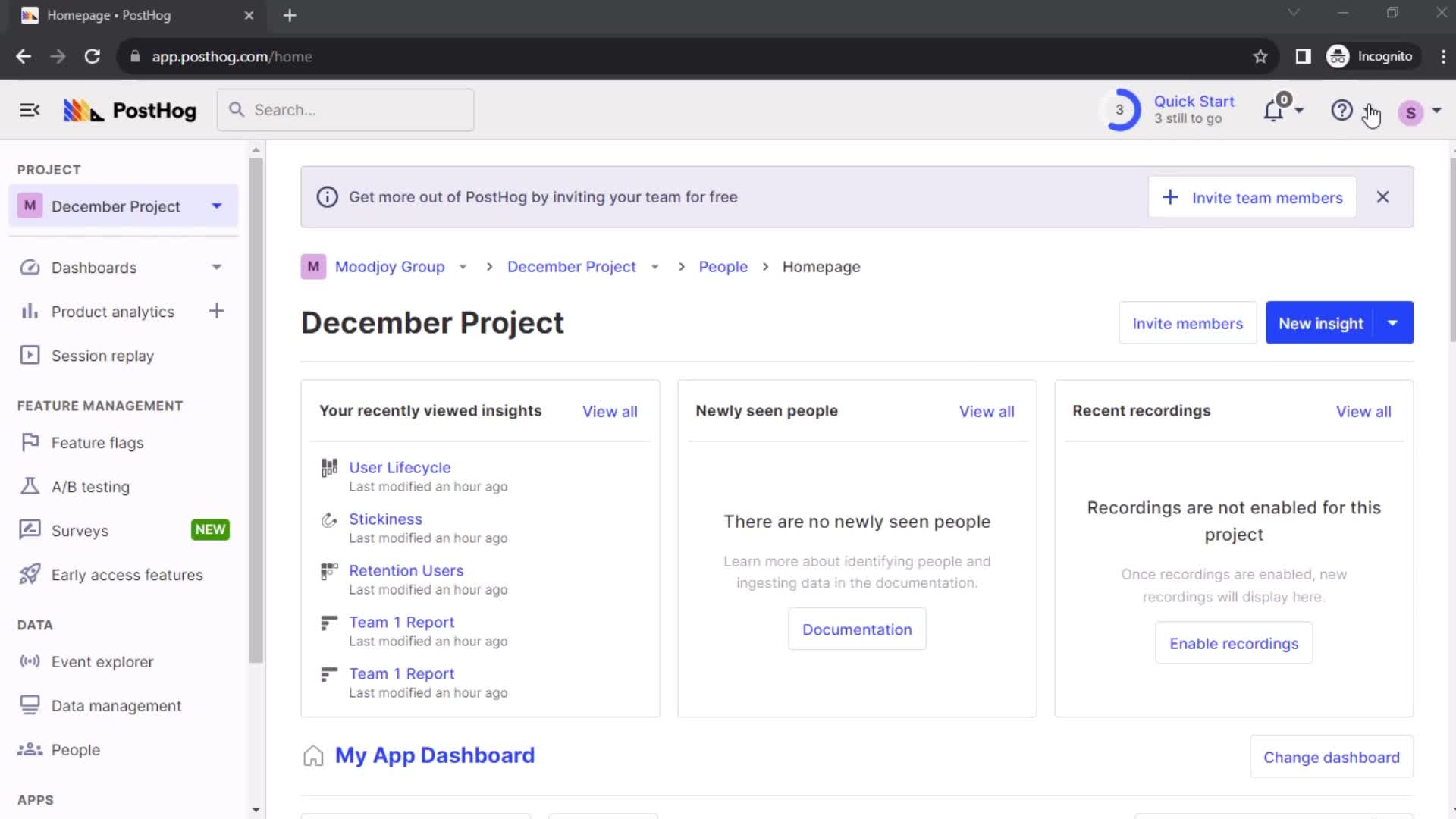The width and height of the screenshot is (1456, 819).
Task: Open Product analytics
Action: coord(112,312)
